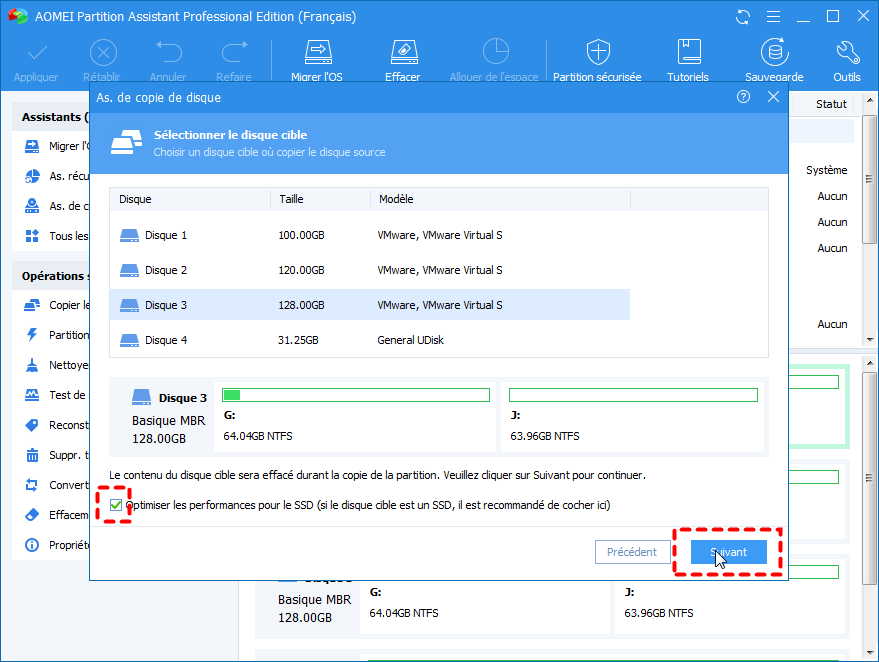Close the disk copy wizard dialog
The height and width of the screenshot is (662, 879).
point(774,97)
